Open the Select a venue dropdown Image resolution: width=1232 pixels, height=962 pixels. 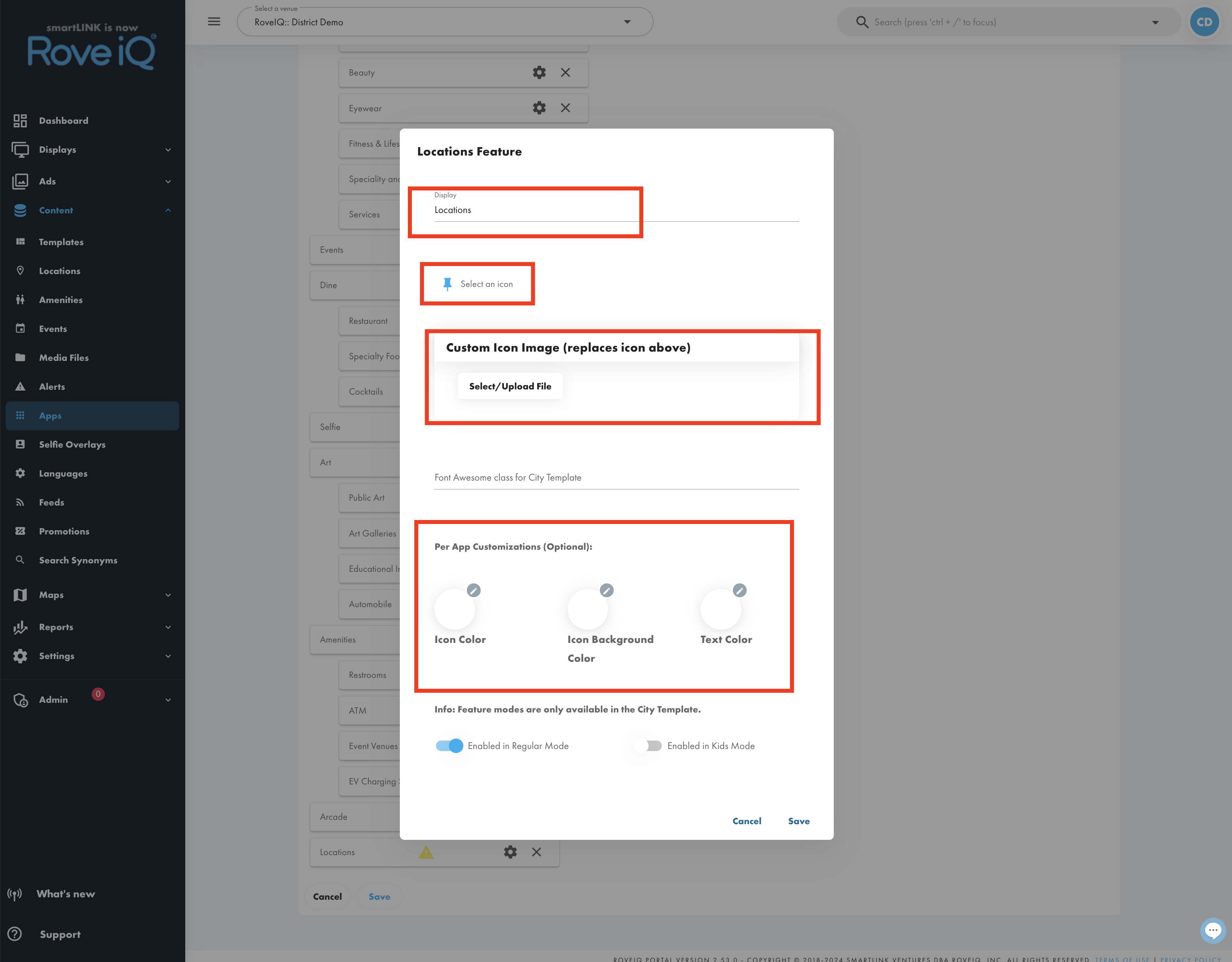point(445,22)
